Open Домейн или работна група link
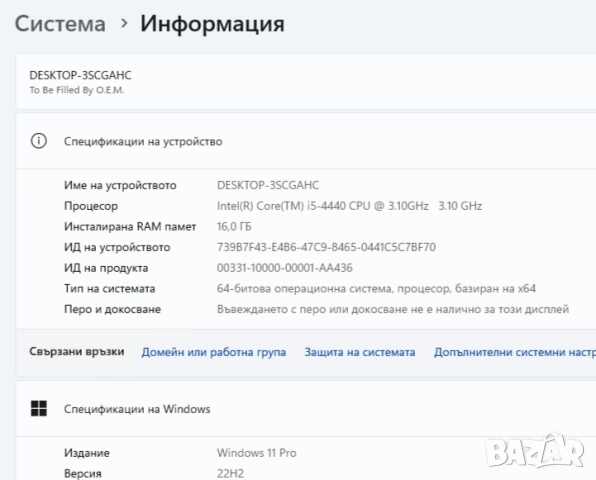The image size is (596, 480). 214,352
